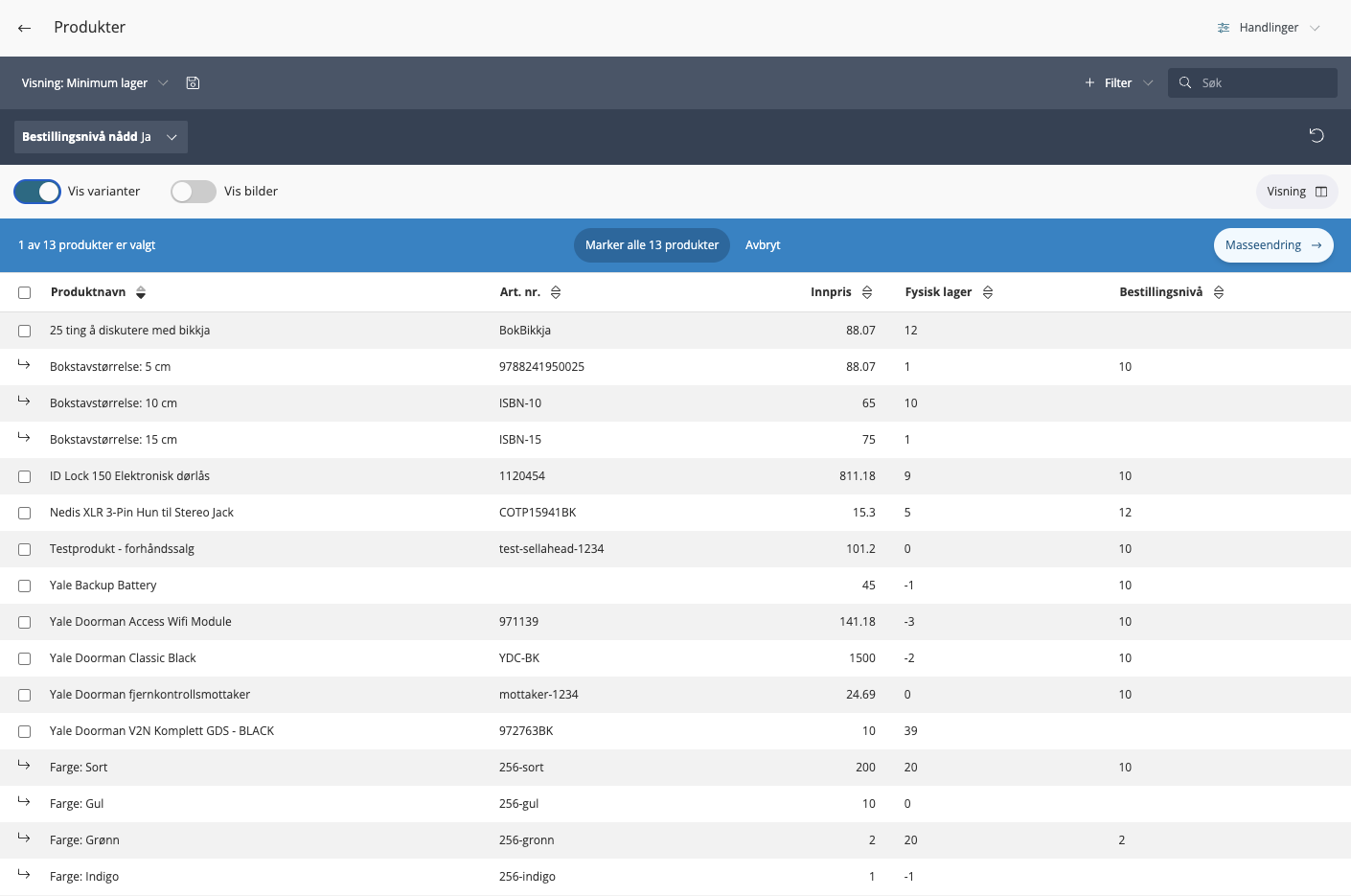Click the Farge: Grønn variant name

pyautogui.click(x=84, y=840)
